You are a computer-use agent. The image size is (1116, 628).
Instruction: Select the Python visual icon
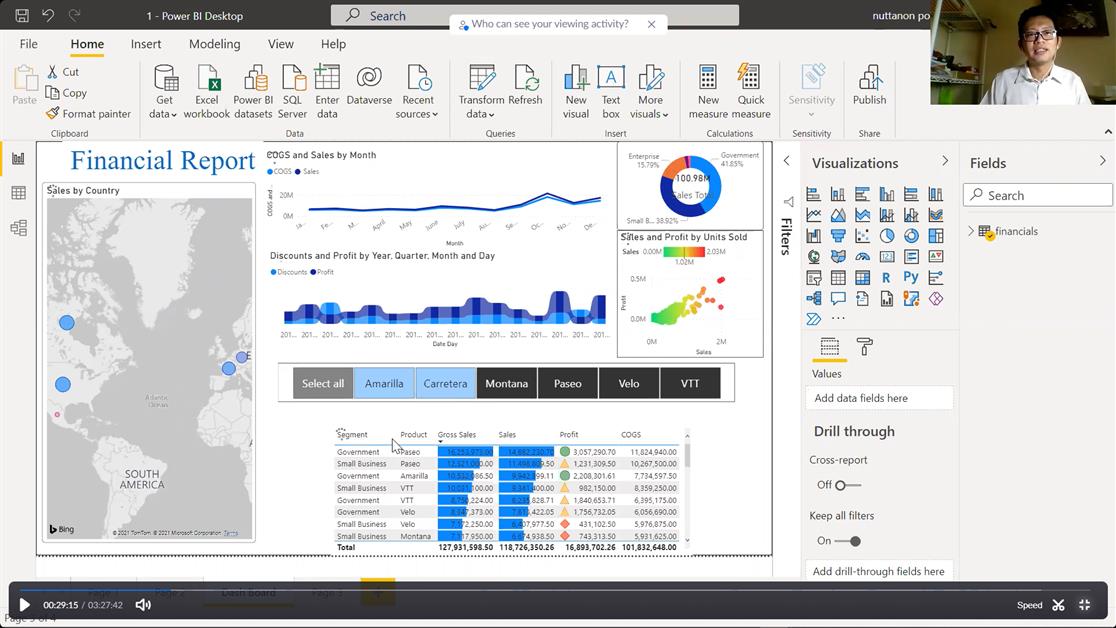[x=910, y=278]
